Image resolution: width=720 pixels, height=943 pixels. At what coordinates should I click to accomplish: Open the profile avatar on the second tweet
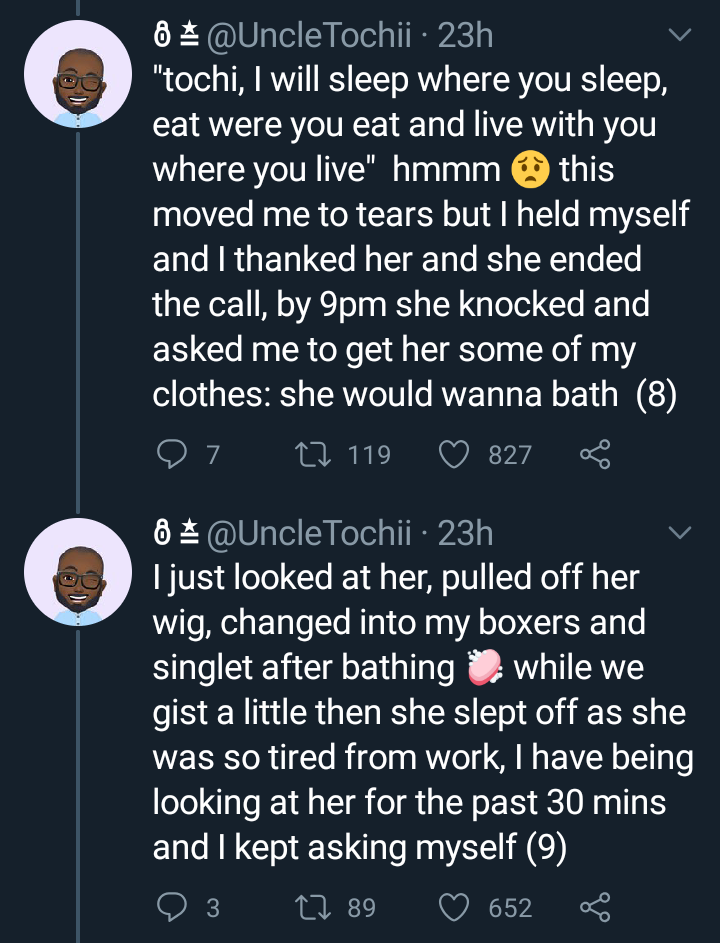pos(78,572)
